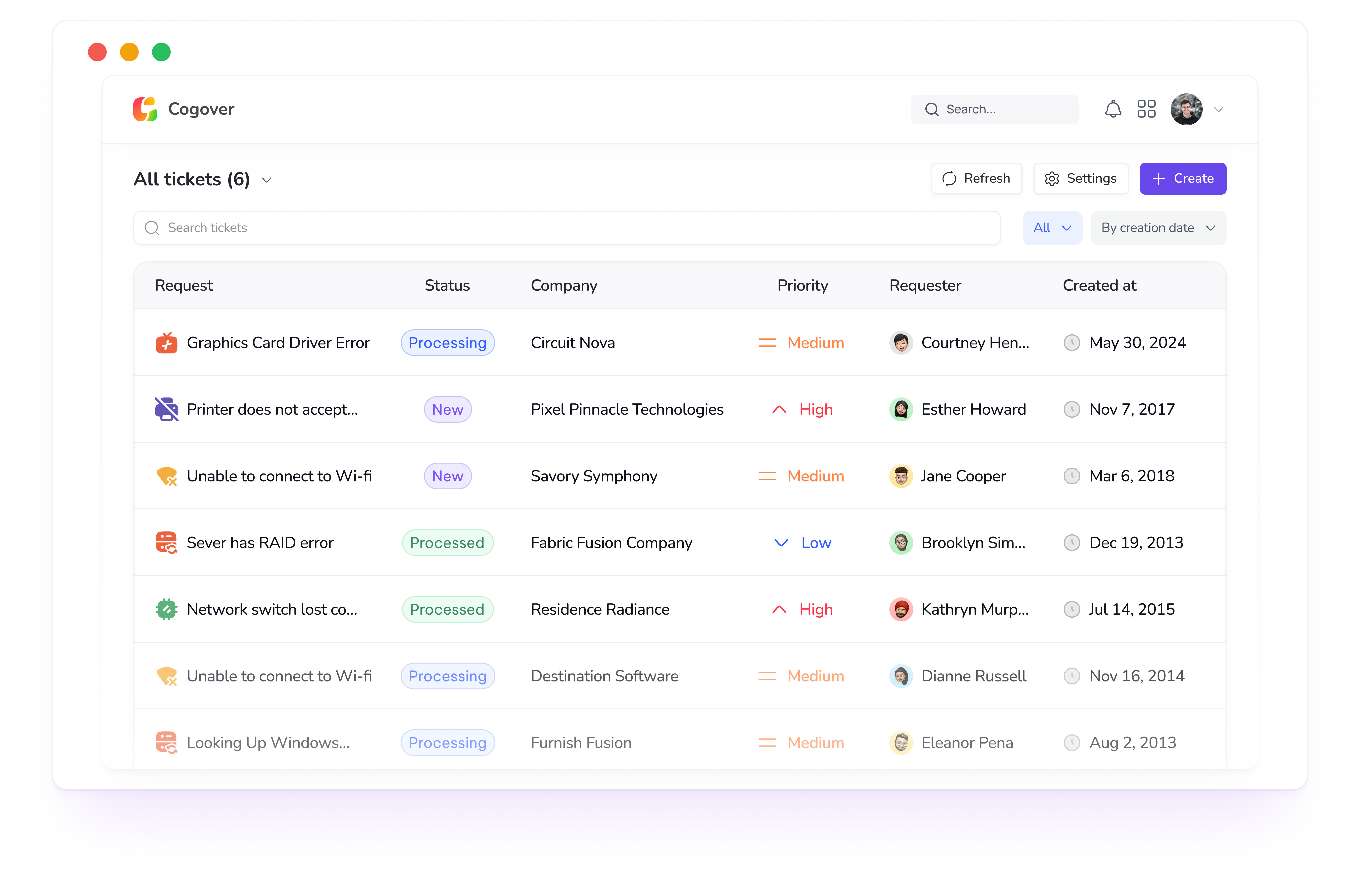
Task: Open the By creation date sort dropdown
Action: pyautogui.click(x=1158, y=228)
